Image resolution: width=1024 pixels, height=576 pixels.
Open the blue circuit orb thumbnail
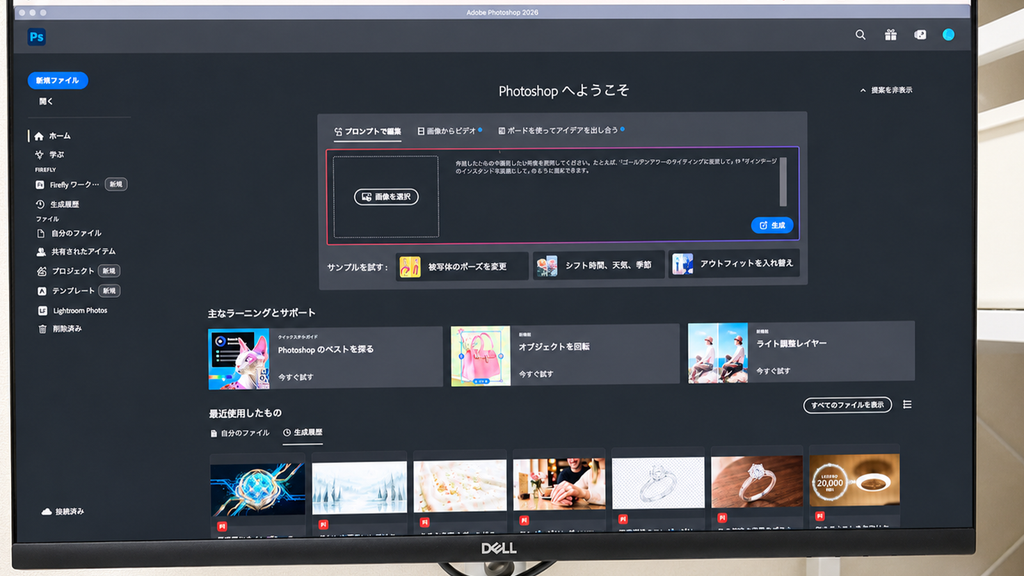257,490
